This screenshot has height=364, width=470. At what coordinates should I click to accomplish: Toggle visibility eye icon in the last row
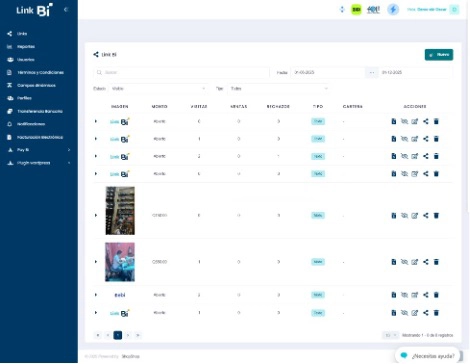coord(404,313)
